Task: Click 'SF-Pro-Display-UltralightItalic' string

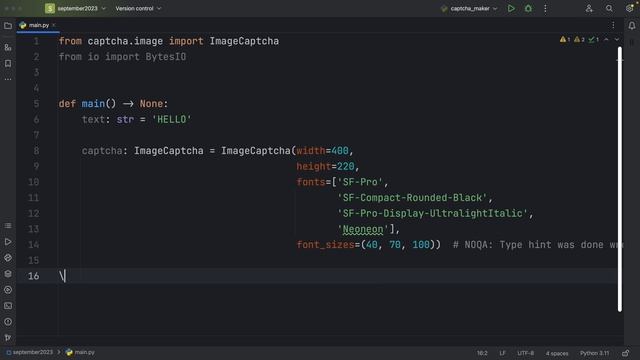Action: 433,213
